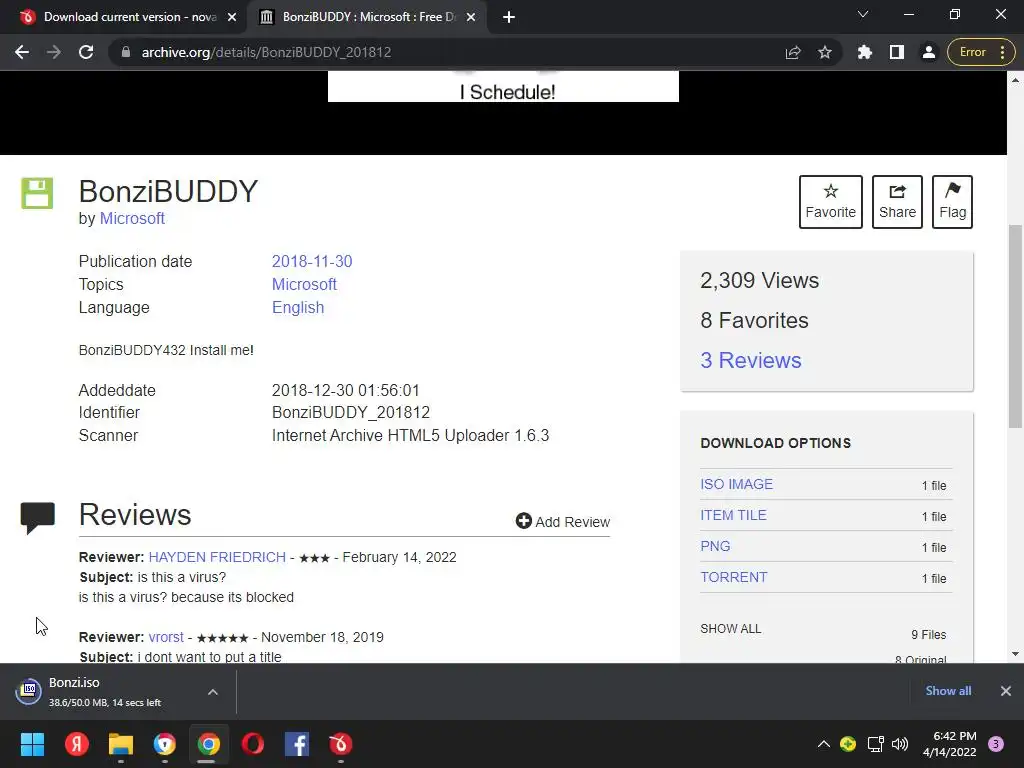Click the '2,309 Views' text
This screenshot has height=768, width=1024.
click(x=760, y=280)
